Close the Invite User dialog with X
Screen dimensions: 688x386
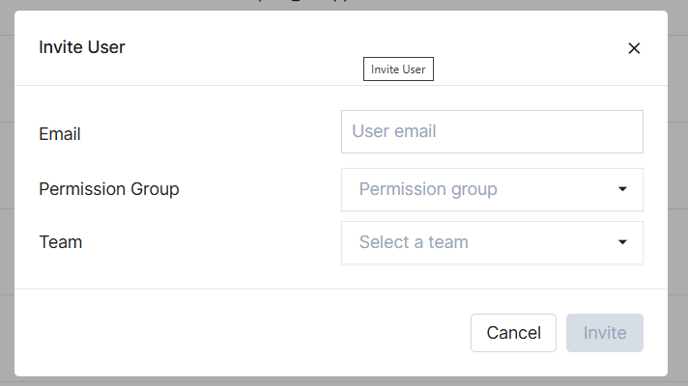point(634,48)
